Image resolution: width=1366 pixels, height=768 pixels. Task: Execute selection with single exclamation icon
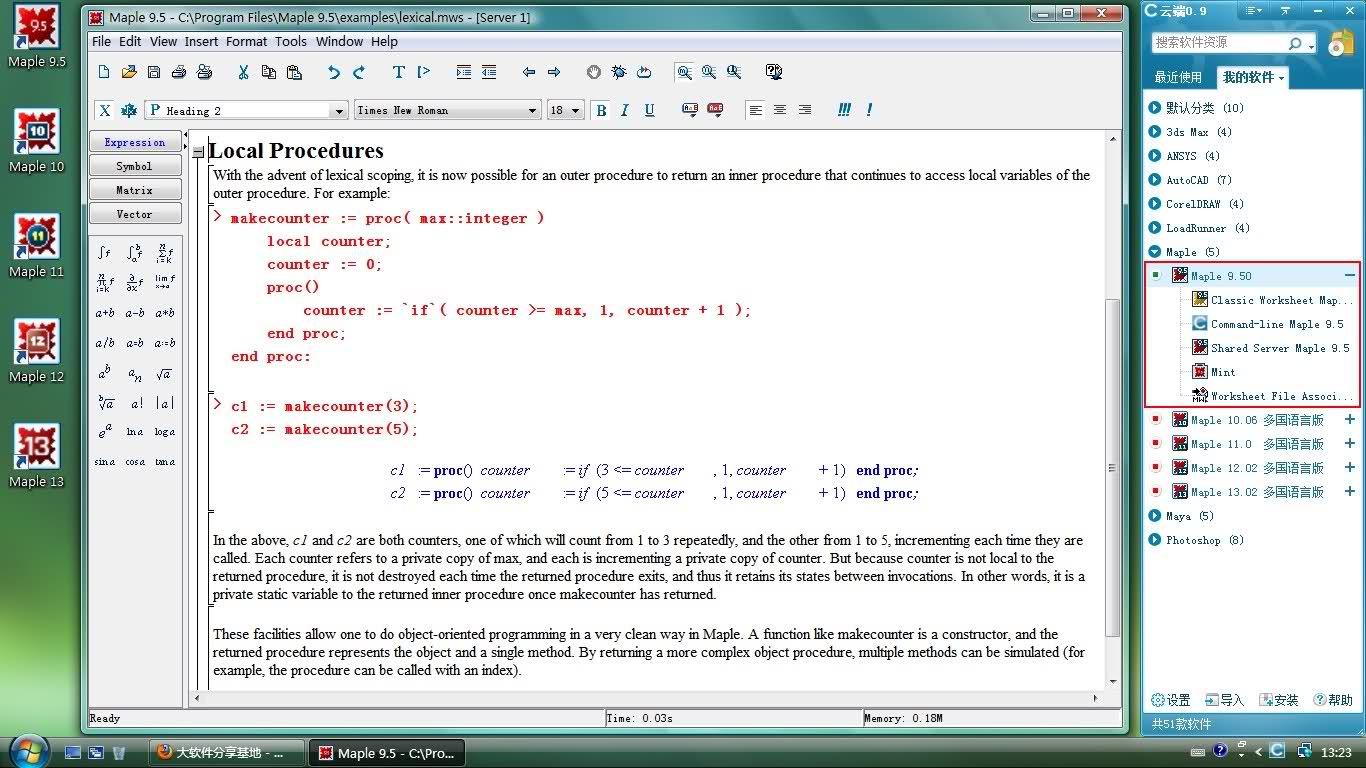click(x=869, y=110)
